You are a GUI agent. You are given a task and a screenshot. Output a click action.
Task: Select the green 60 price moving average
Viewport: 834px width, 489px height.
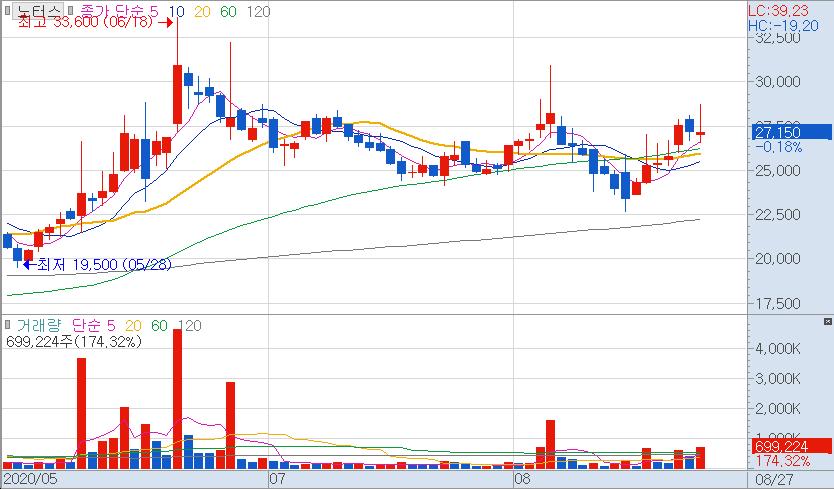228,11
